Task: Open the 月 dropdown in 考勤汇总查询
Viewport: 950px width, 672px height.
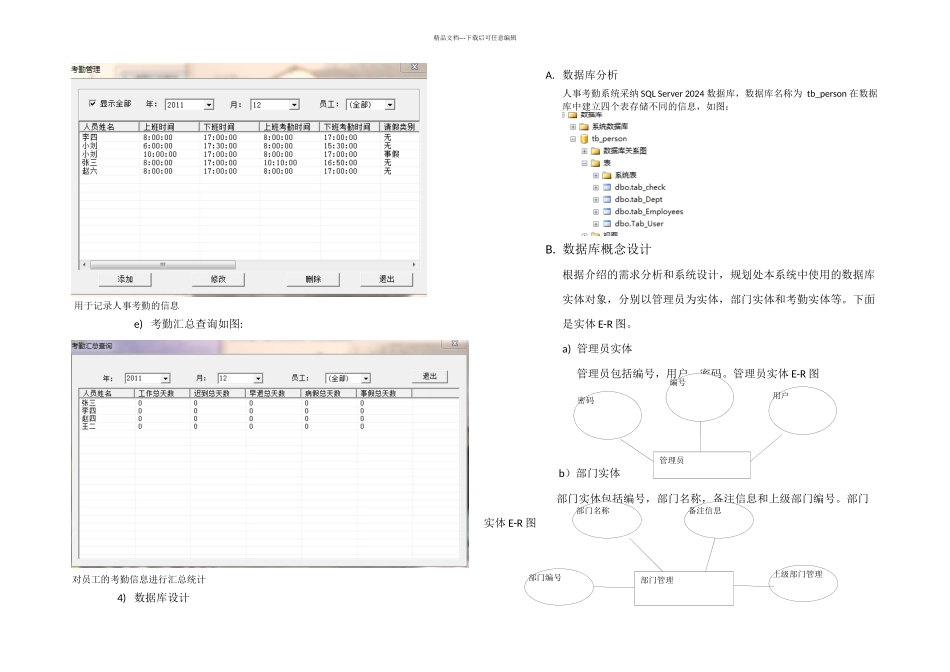Action: click(x=258, y=378)
